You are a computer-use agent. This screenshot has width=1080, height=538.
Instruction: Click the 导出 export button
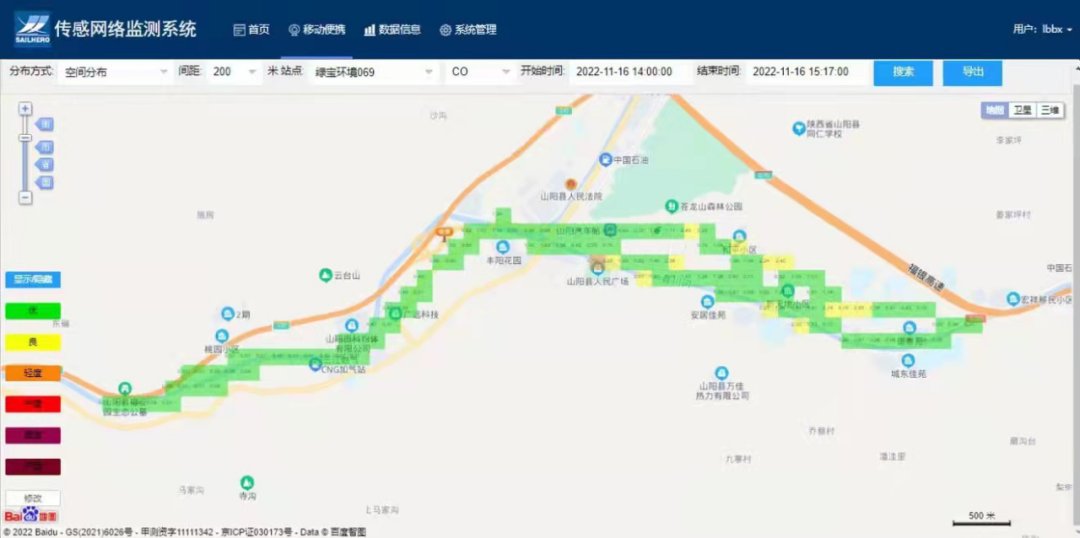972,72
